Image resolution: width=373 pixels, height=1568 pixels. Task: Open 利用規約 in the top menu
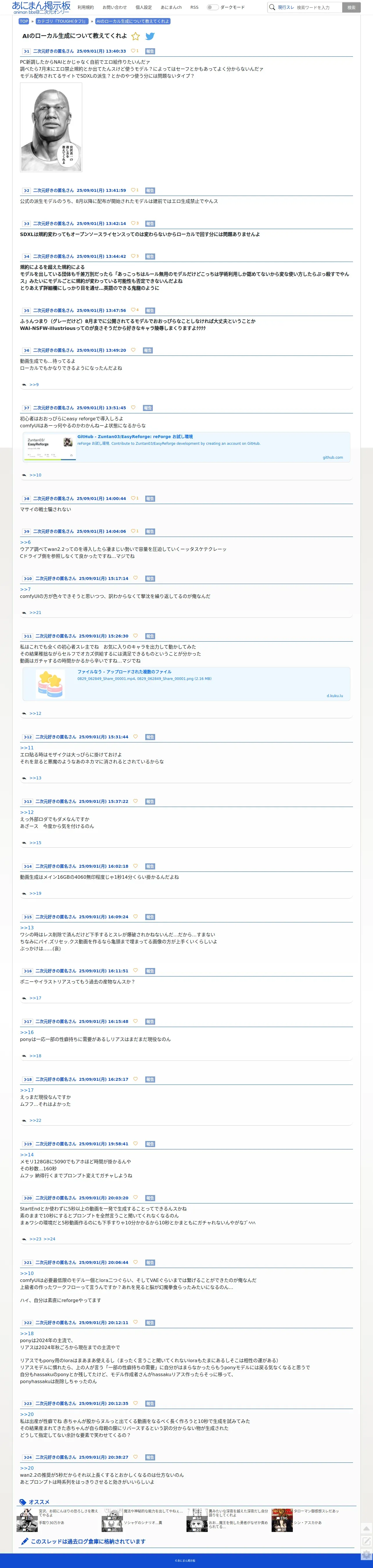click(86, 7)
